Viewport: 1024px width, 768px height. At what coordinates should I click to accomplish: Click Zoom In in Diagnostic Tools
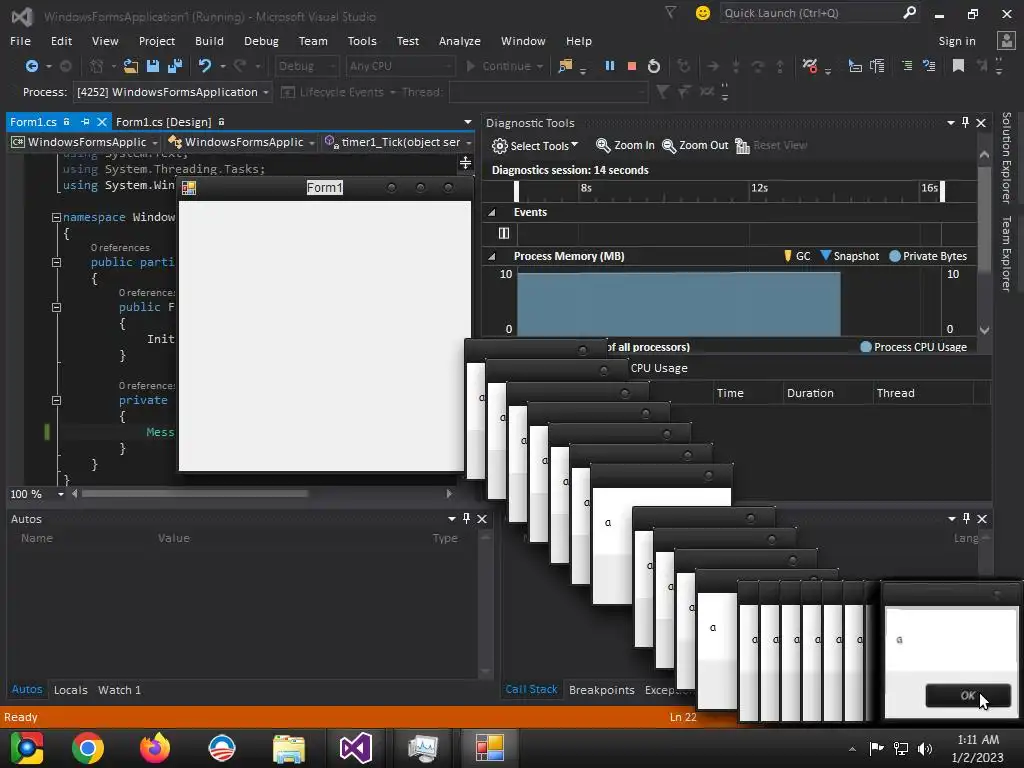pos(625,145)
